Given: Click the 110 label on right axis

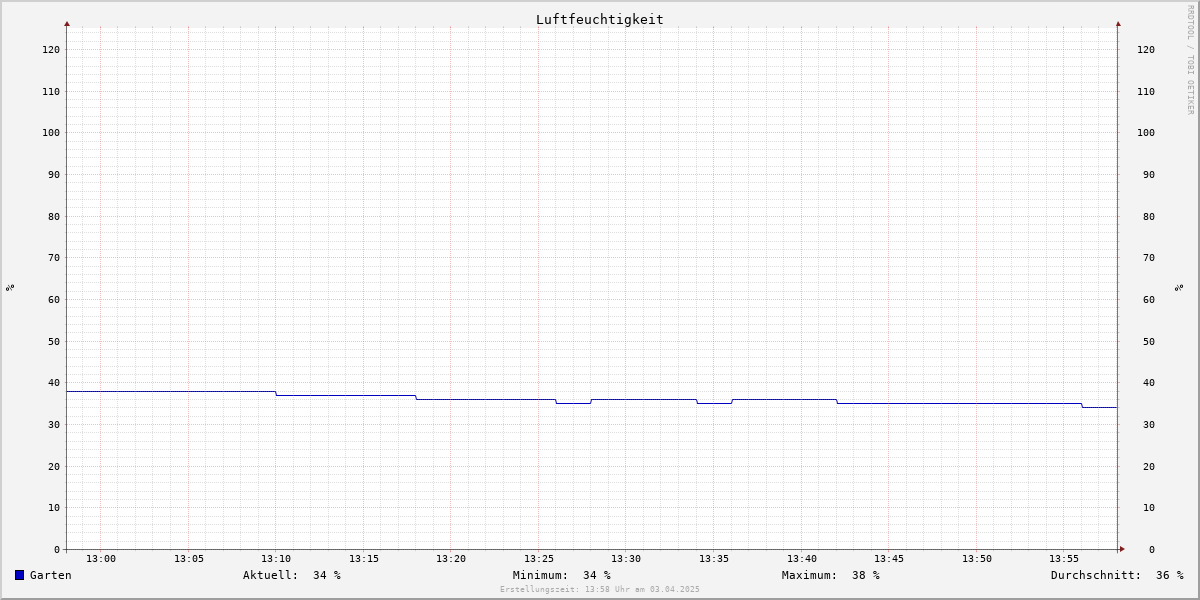Looking at the screenshot, I should 1146,91.
